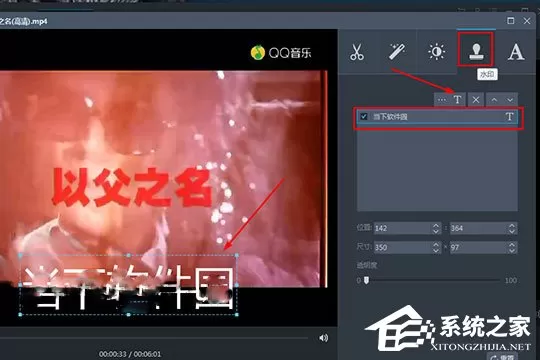Select the white watermark text in preview

129,287
